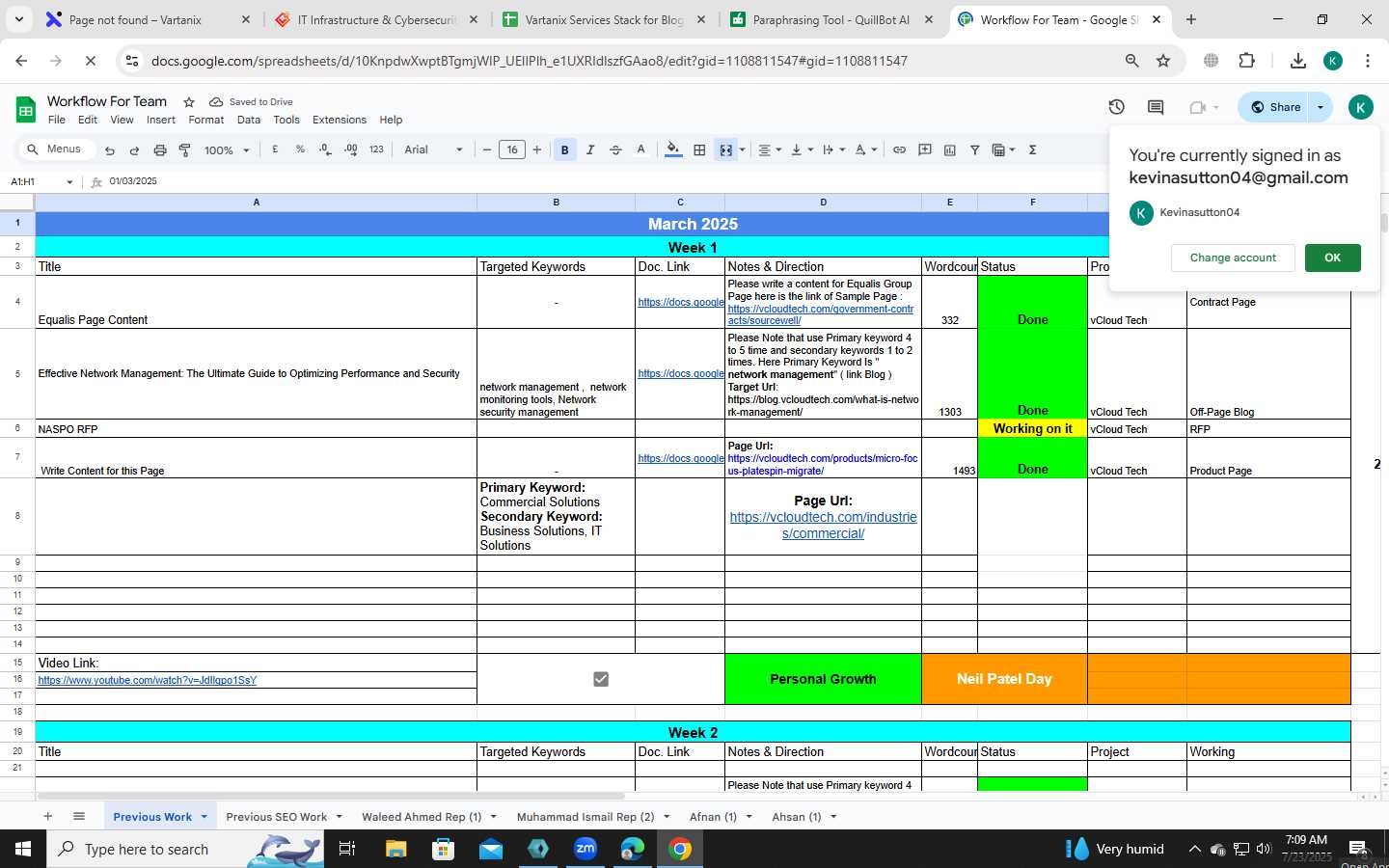Screen dimensions: 1389x868
Task: Open File Explorer from taskbar
Action: (x=395, y=849)
